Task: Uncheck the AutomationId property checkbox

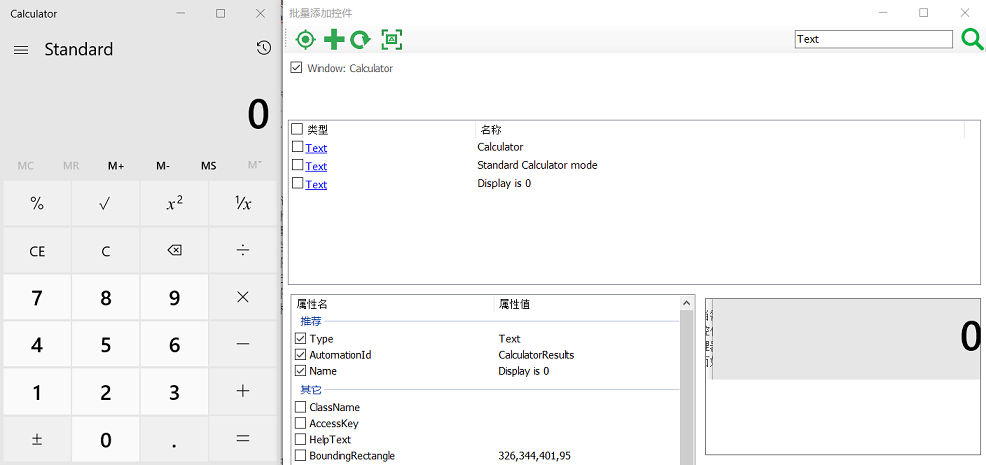Action: (x=301, y=355)
